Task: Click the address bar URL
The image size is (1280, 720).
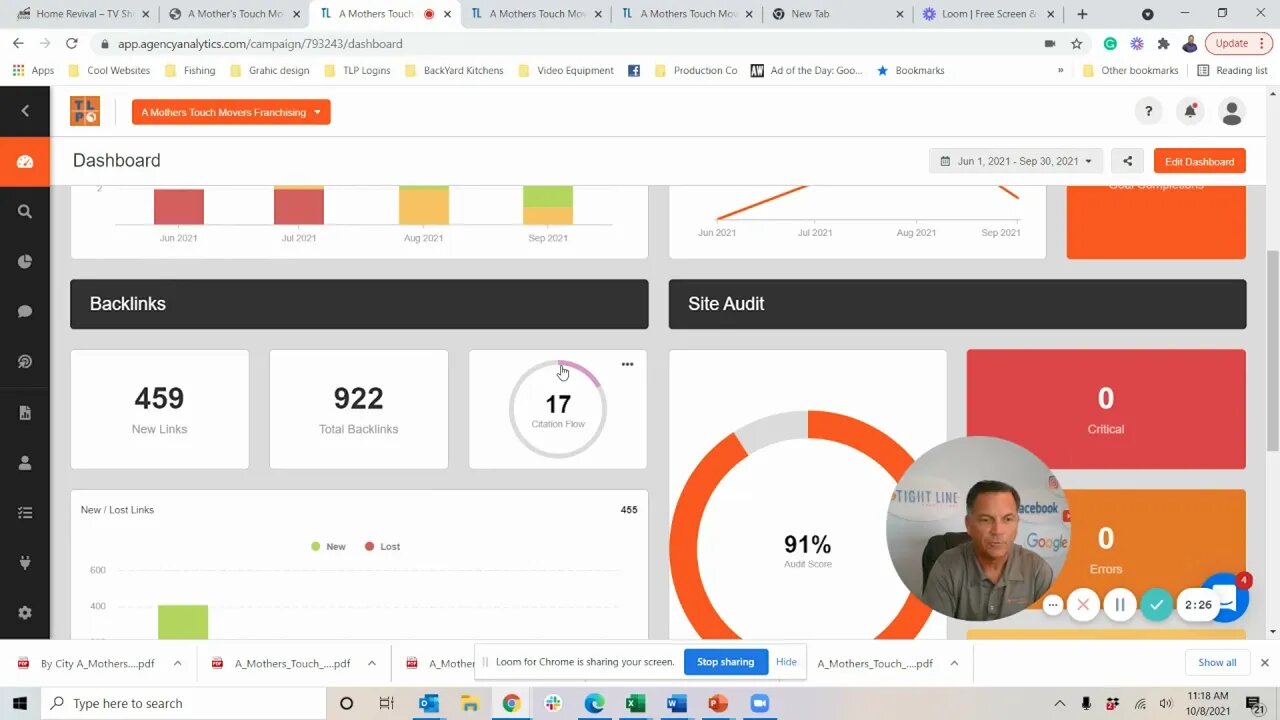Action: 260,44
